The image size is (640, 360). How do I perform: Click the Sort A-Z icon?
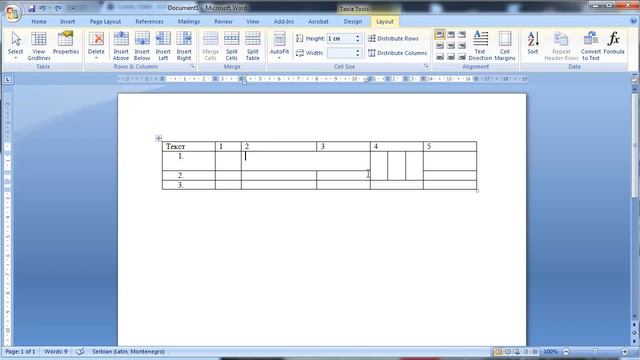(x=533, y=39)
